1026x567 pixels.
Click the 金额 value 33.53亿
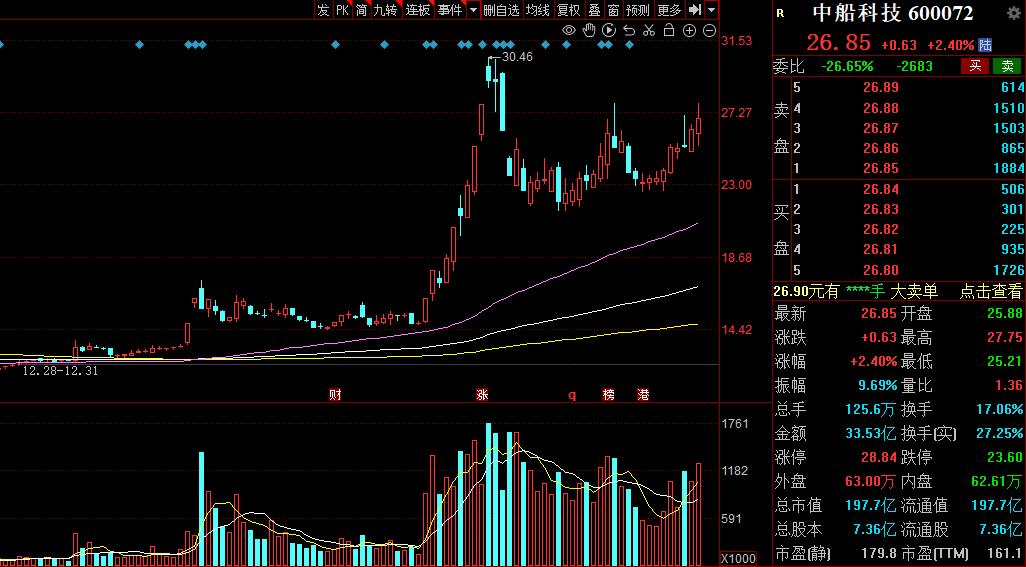tap(870, 433)
